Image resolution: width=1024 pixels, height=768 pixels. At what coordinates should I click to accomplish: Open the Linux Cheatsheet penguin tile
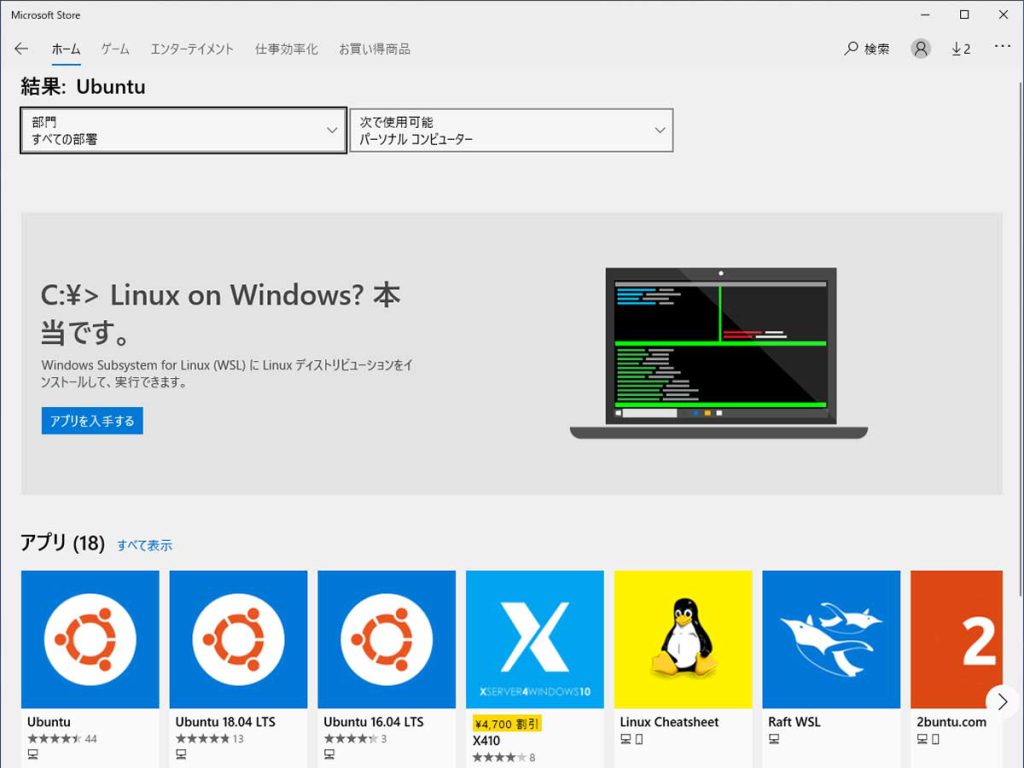tap(683, 639)
